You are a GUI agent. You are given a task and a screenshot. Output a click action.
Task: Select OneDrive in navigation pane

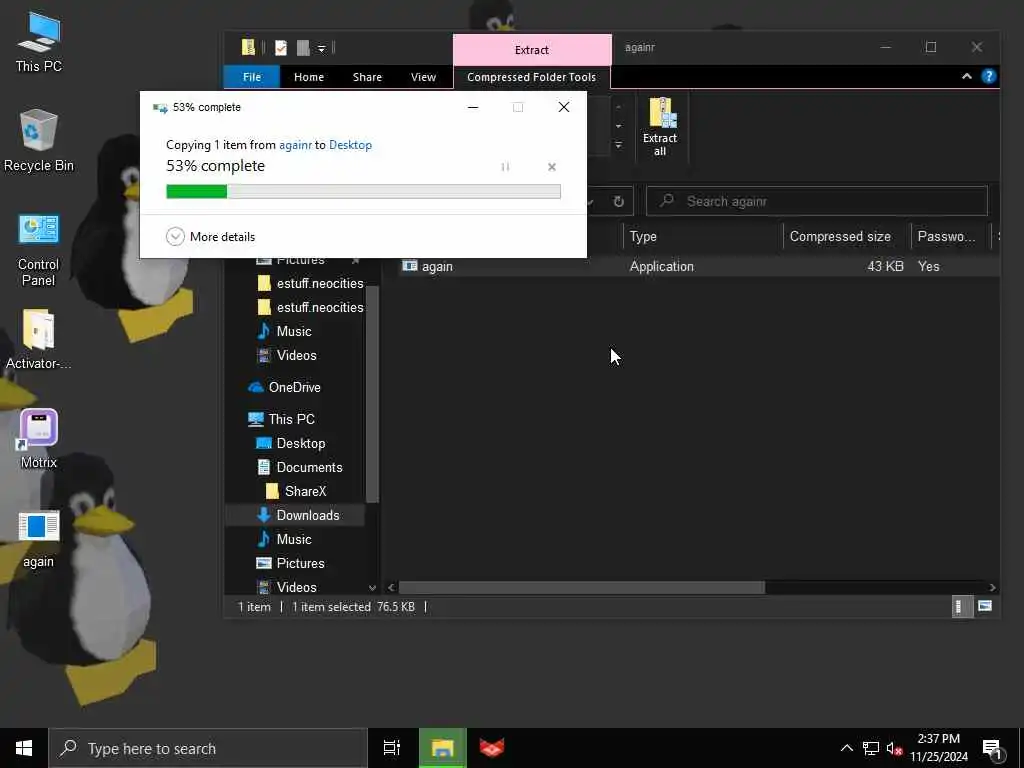[x=285, y=387]
